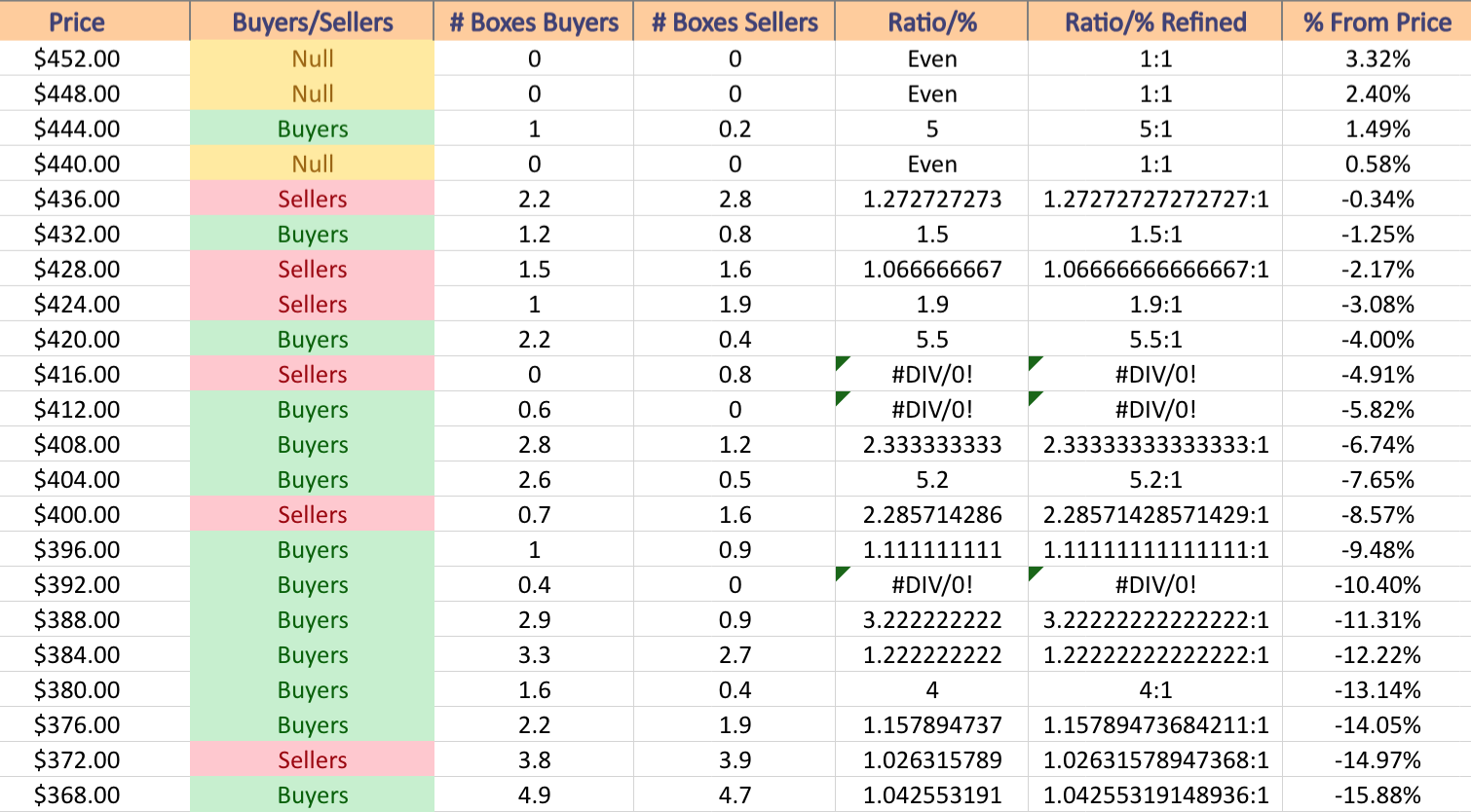Click the $368.00 price cell
The height and width of the screenshot is (812, 1471).
[x=94, y=794]
